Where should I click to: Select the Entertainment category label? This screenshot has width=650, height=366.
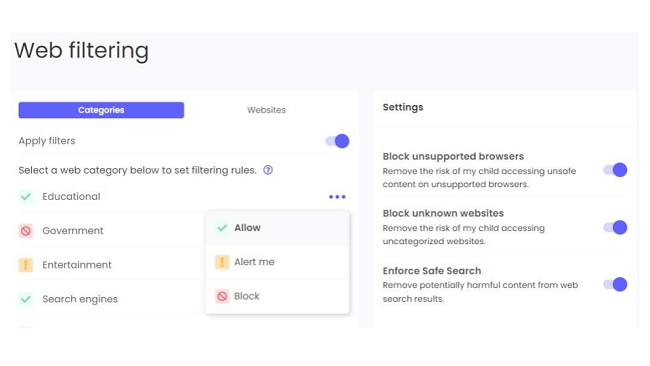point(77,264)
